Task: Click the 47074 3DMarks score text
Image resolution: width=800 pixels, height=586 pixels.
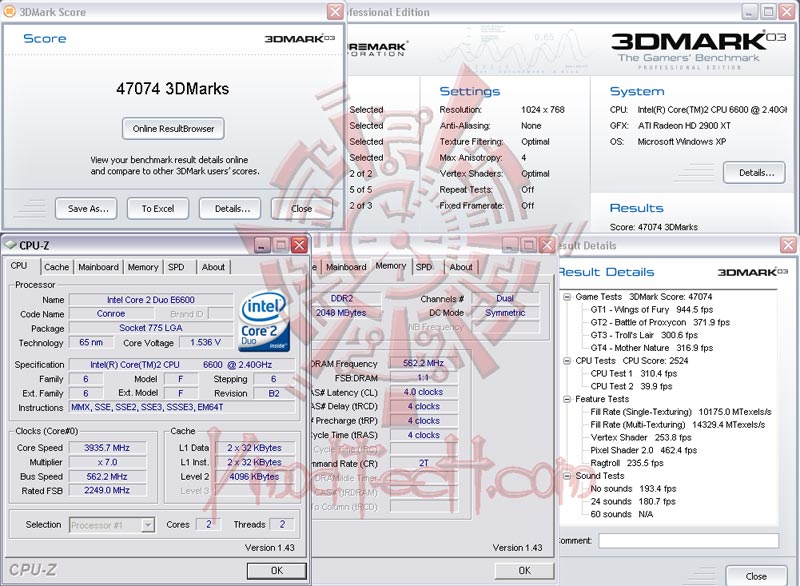Action: click(172, 89)
